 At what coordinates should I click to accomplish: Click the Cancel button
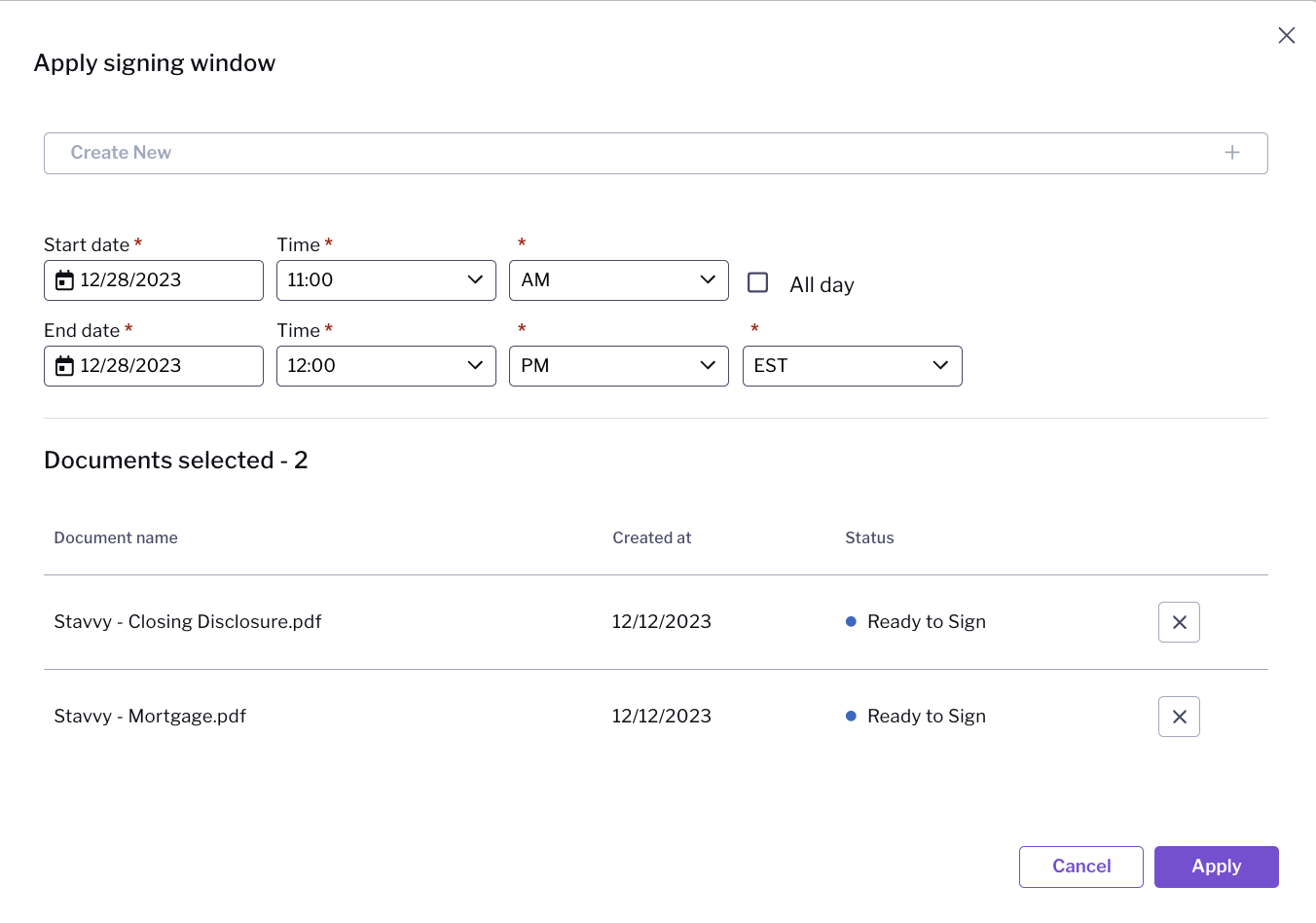pyautogui.click(x=1080, y=867)
